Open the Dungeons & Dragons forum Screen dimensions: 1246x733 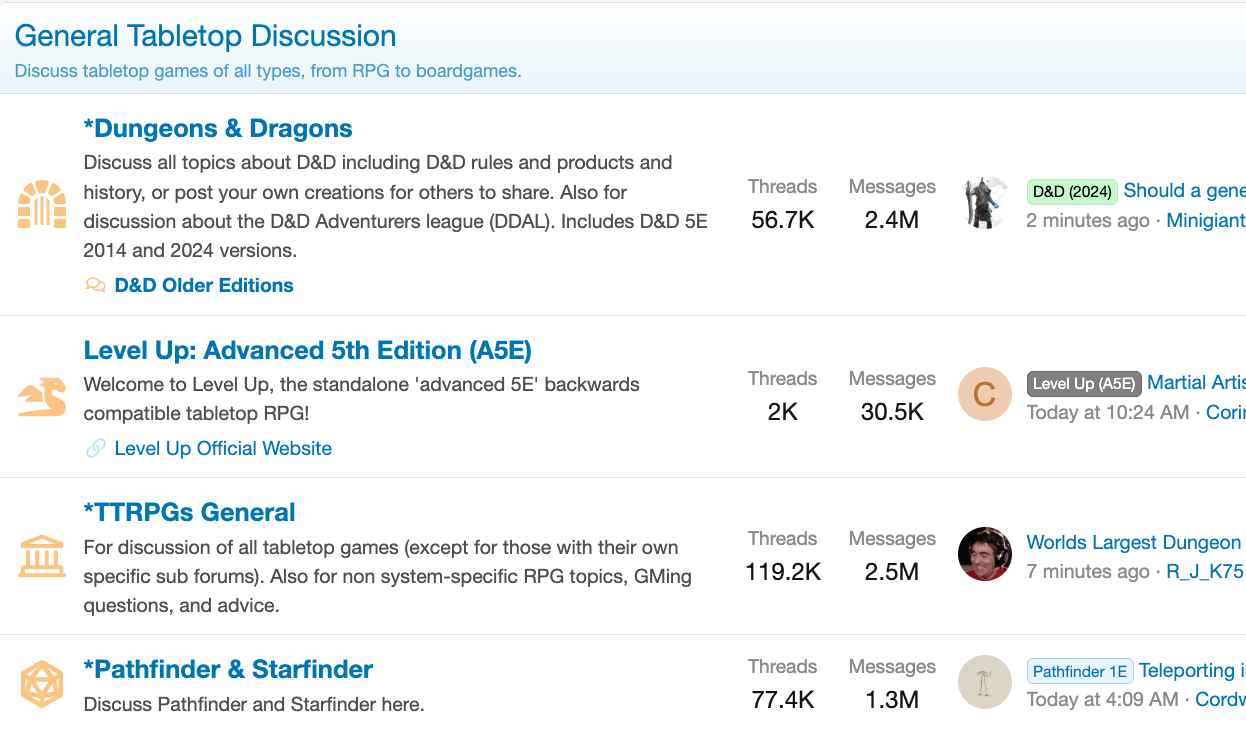coord(218,128)
